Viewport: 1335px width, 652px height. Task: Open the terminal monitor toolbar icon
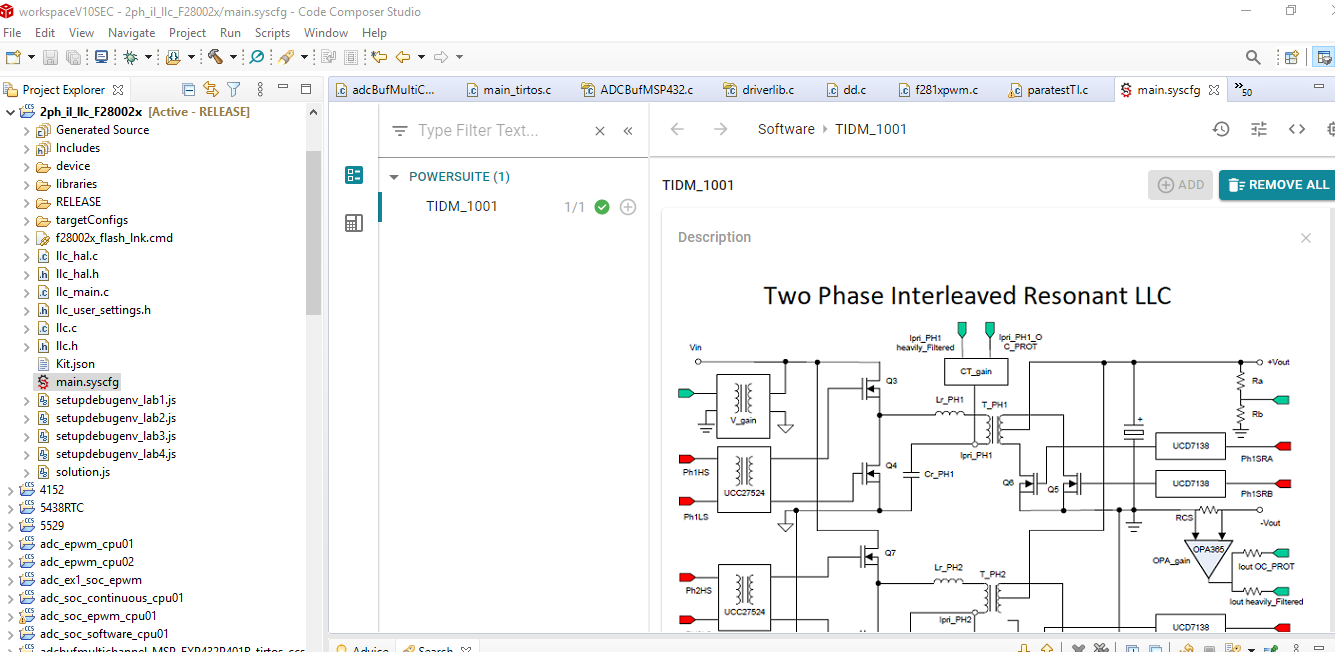(x=101, y=57)
